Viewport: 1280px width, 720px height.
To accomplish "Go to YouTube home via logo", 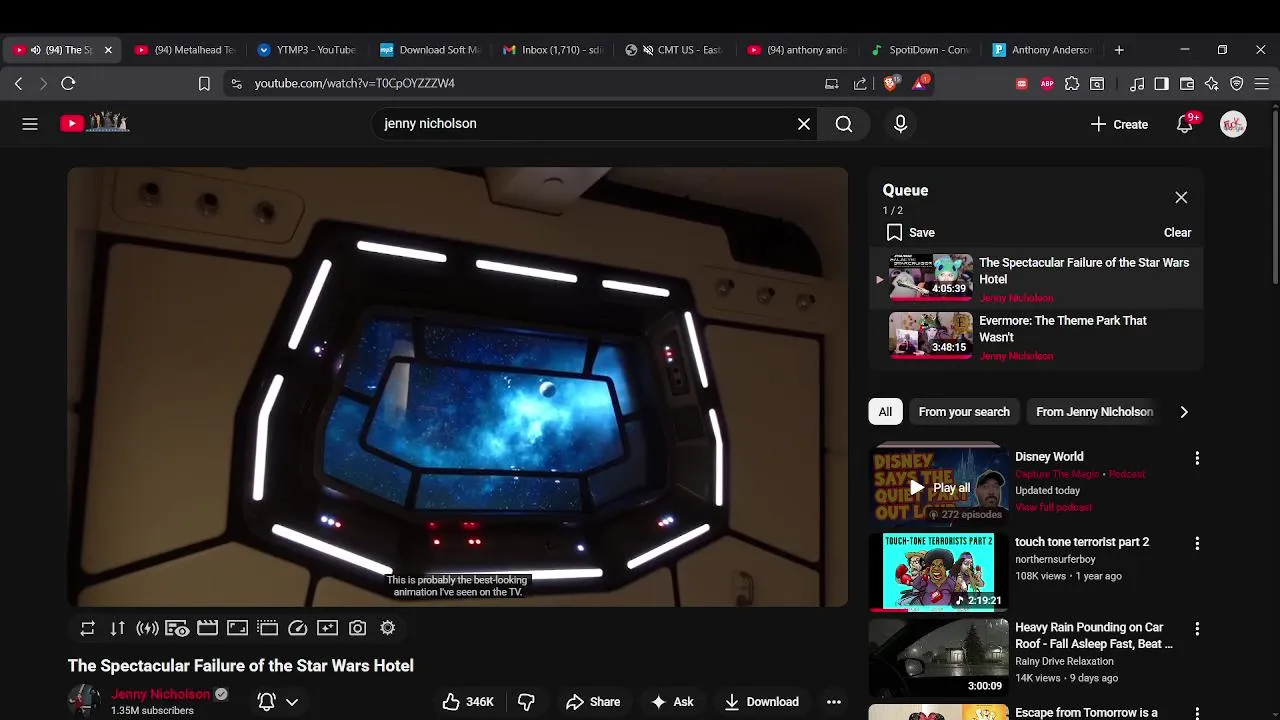I will click(95, 123).
